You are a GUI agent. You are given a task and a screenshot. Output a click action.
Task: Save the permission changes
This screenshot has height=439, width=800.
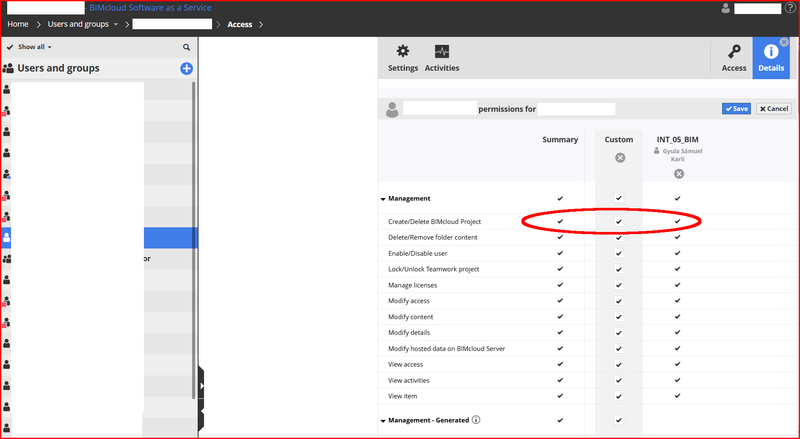[736, 109]
